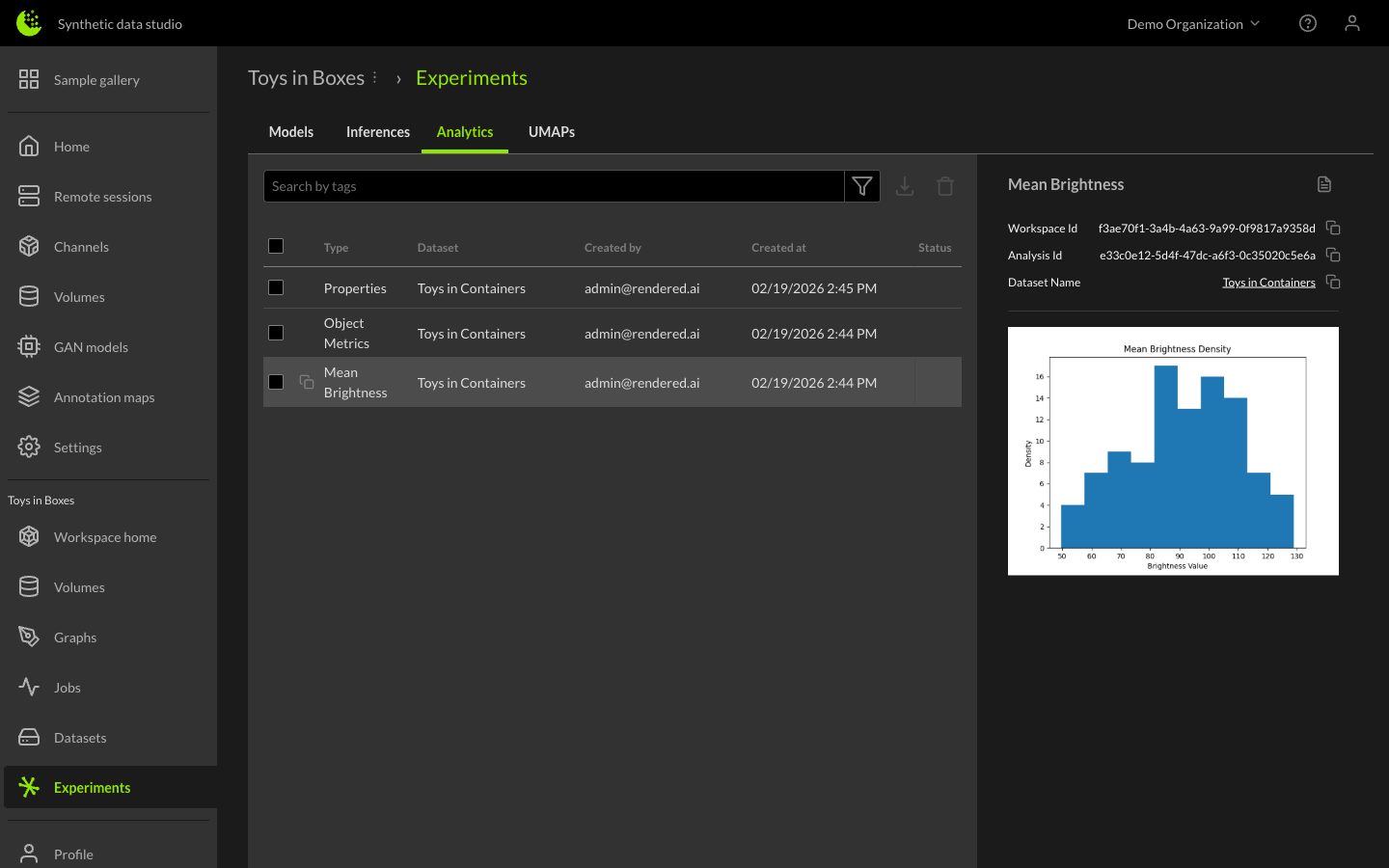The image size is (1389, 868).
Task: Expand the Demo Organization dropdown
Action: click(1193, 24)
